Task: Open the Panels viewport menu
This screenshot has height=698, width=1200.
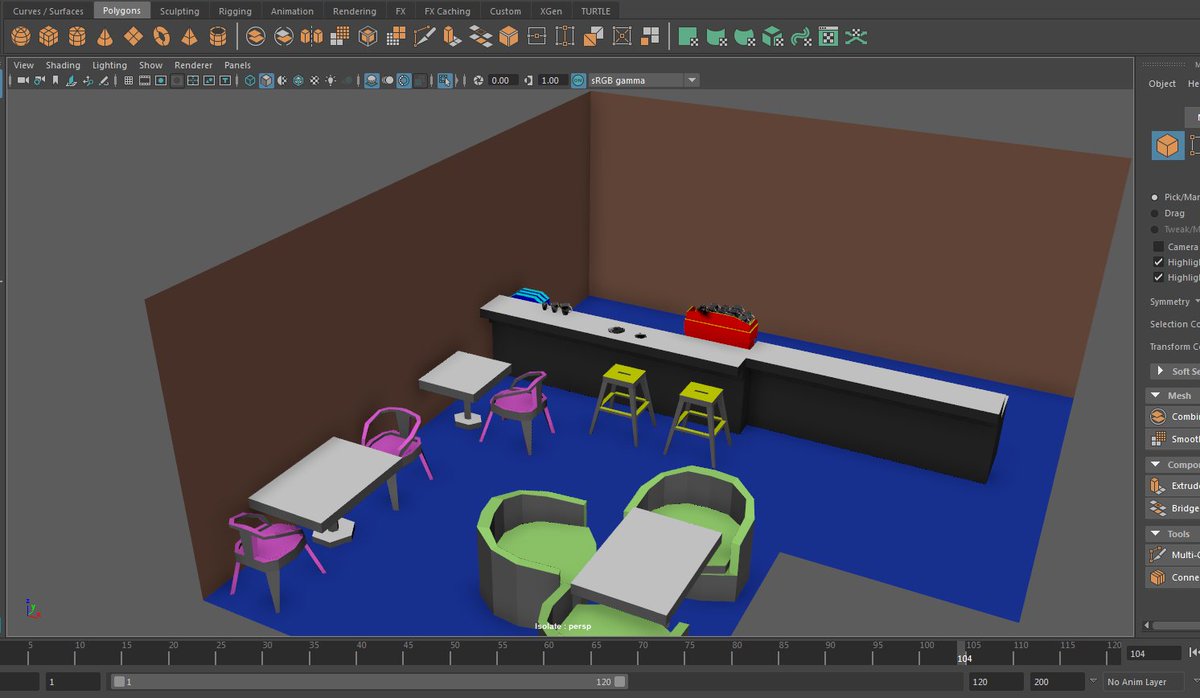Action: pos(237,65)
